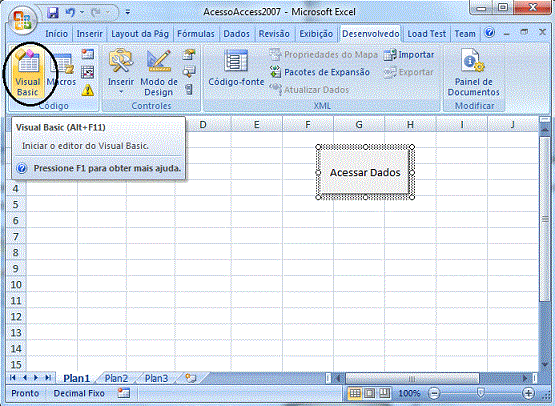Screen dimensions: 555x406
Task: Click Propriedades do Mapa
Action: [324, 55]
